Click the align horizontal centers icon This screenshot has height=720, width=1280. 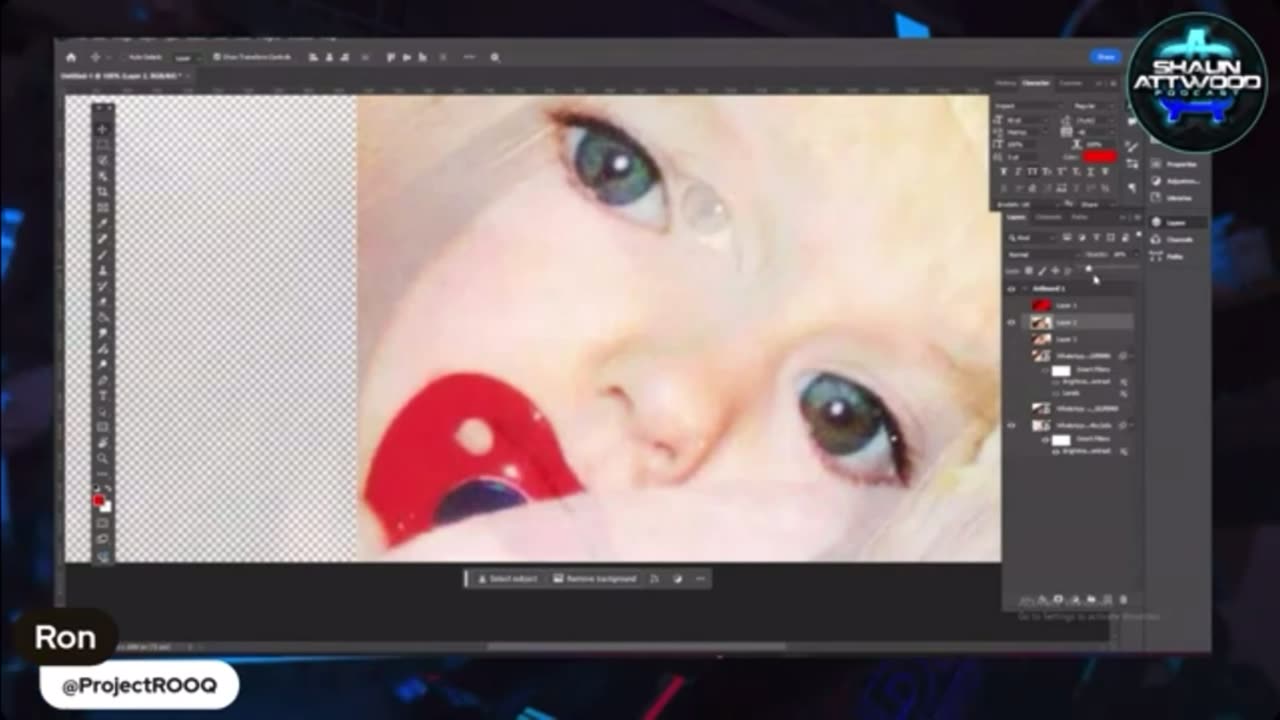pos(327,57)
